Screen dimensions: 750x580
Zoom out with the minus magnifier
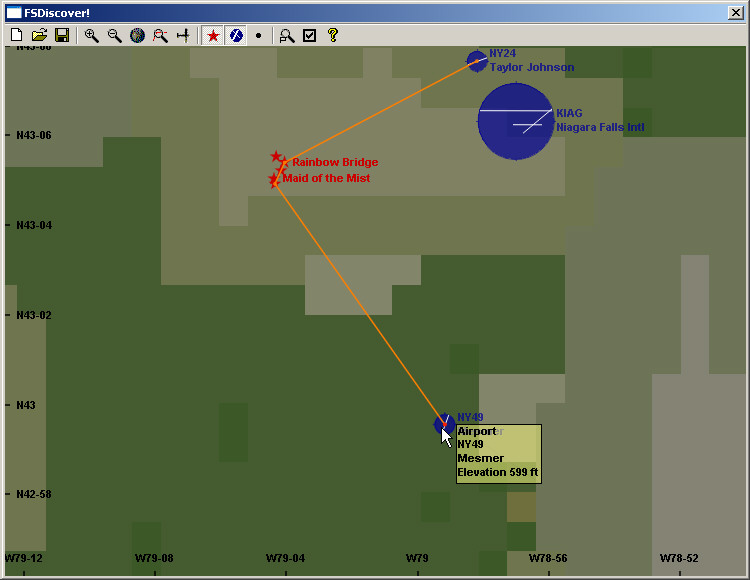(115, 35)
